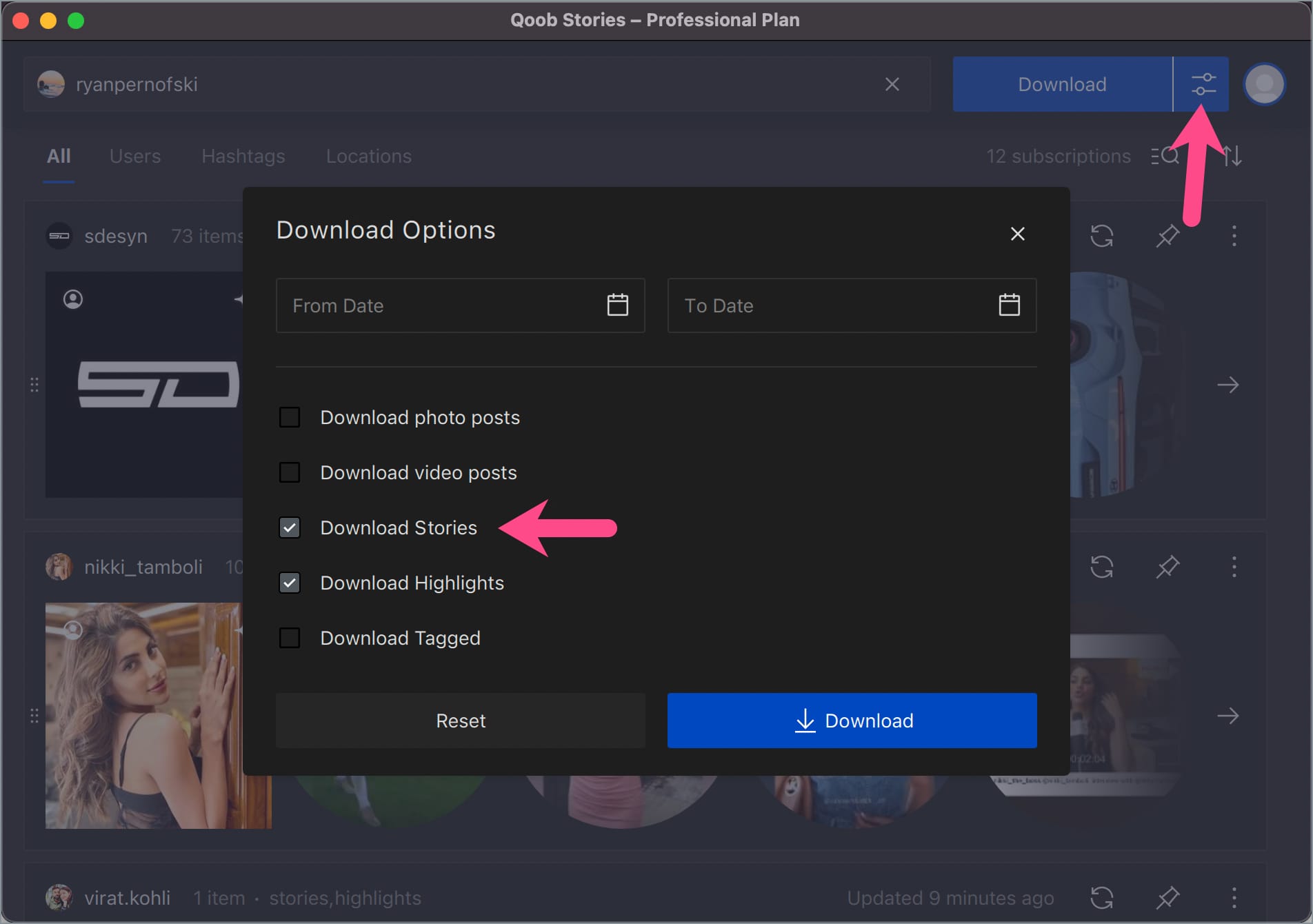This screenshot has height=924, width=1313.
Task: Open download options sliders icon
Action: 1202,84
